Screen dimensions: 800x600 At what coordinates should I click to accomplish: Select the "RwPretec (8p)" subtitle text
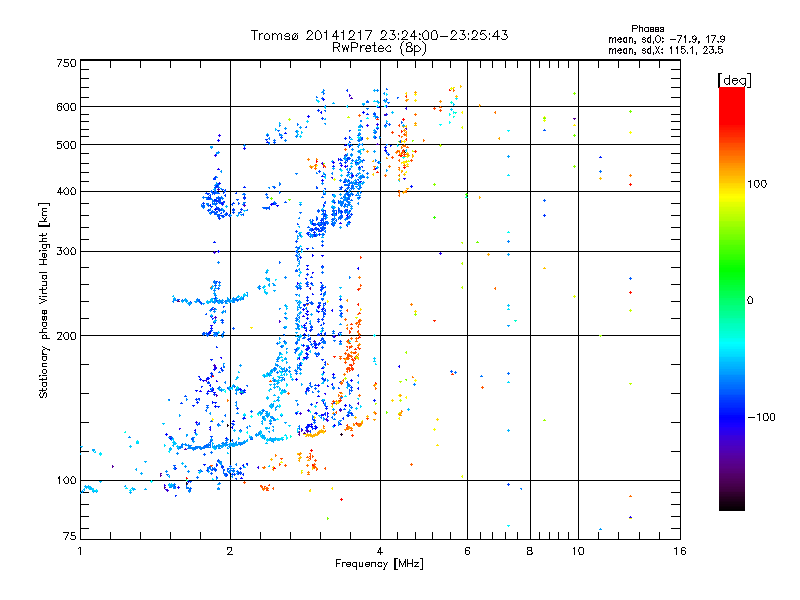point(379,48)
